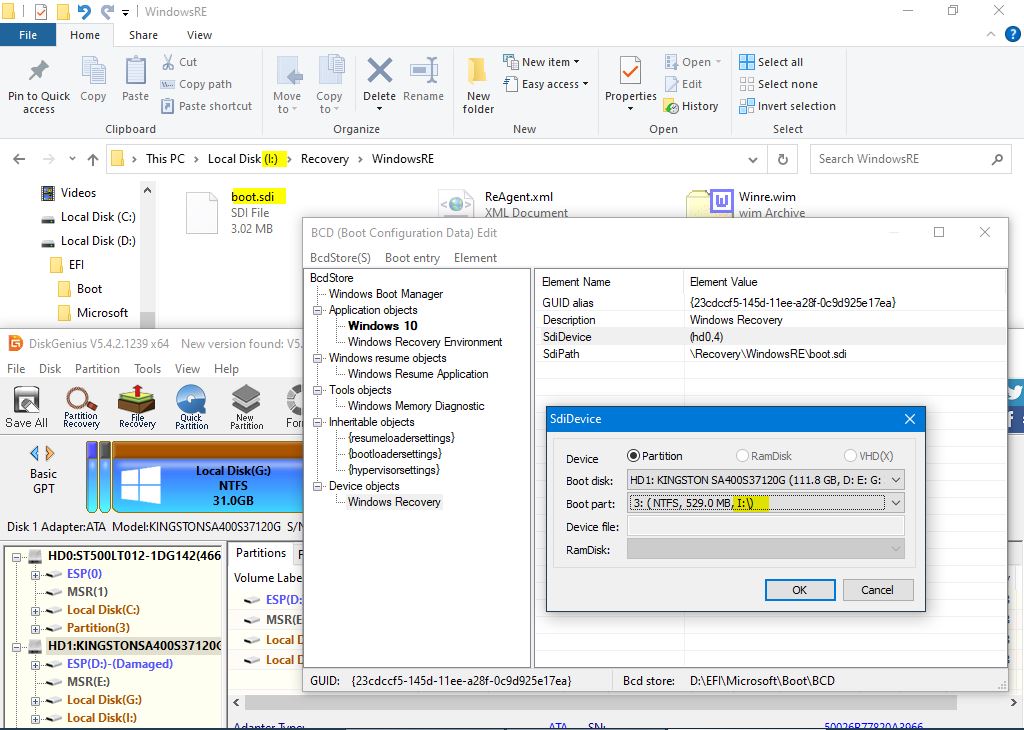Open the Boot disk dropdown
This screenshot has width=1024, height=730.
895,480
